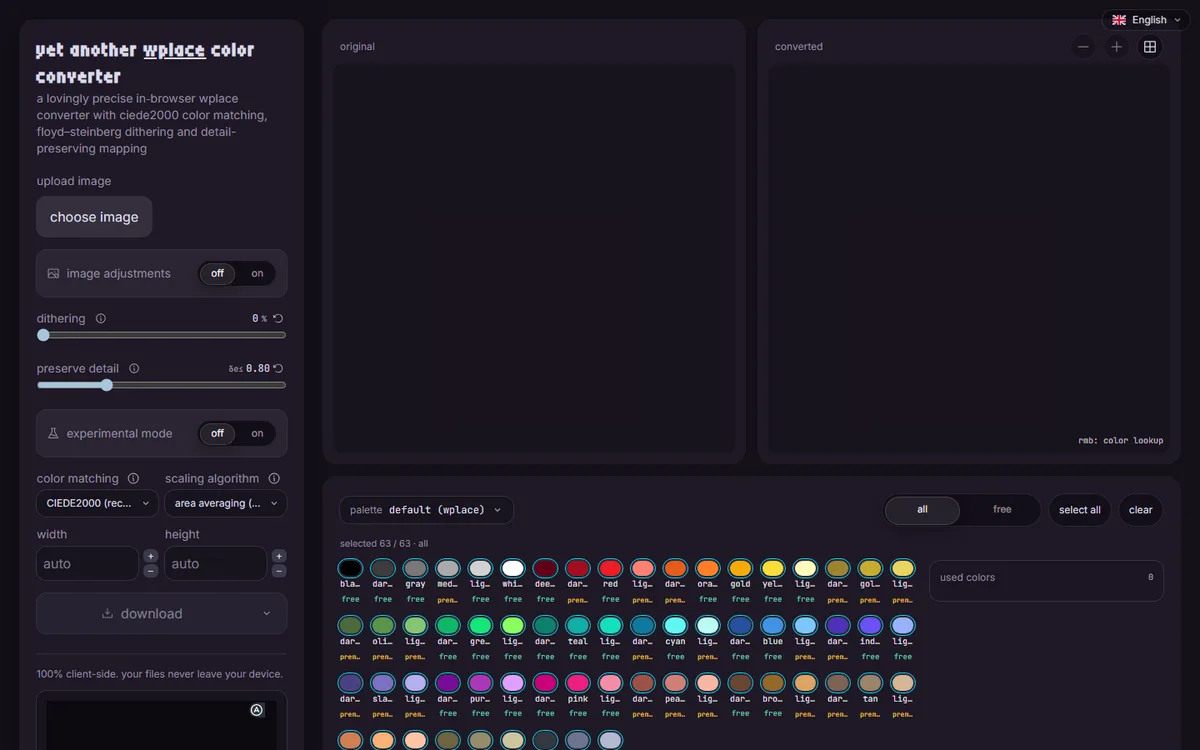
Task: Set experimental mode to off
Action: pyautogui.click(x=217, y=434)
